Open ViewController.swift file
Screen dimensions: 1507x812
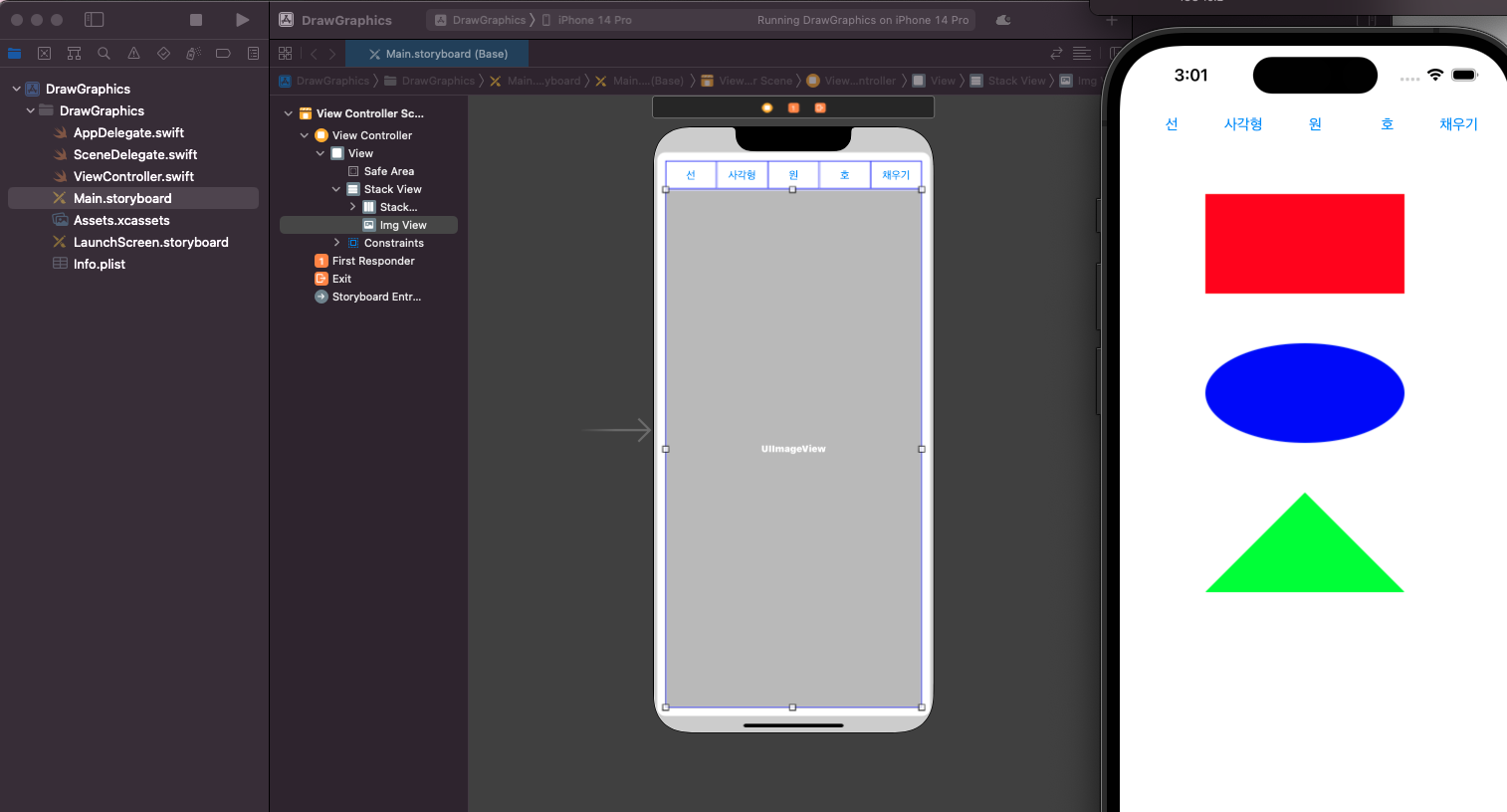(133, 176)
